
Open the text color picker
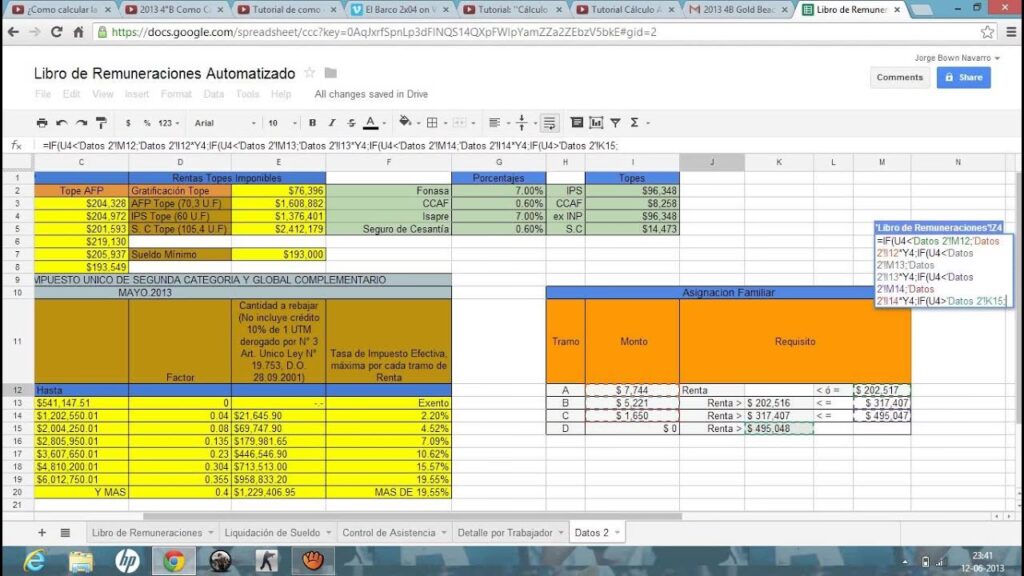tap(371, 123)
